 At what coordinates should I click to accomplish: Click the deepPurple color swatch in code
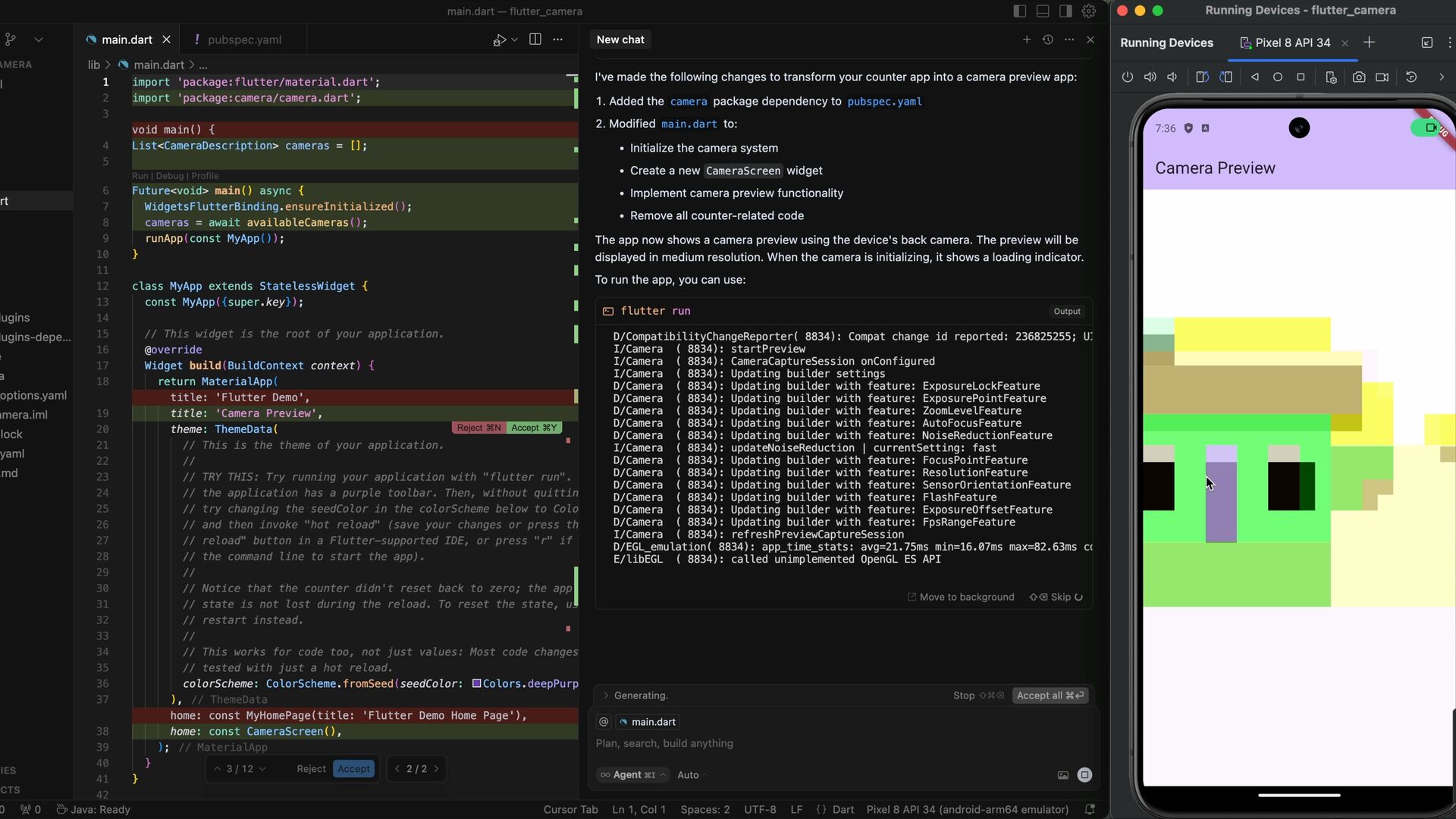(x=476, y=683)
